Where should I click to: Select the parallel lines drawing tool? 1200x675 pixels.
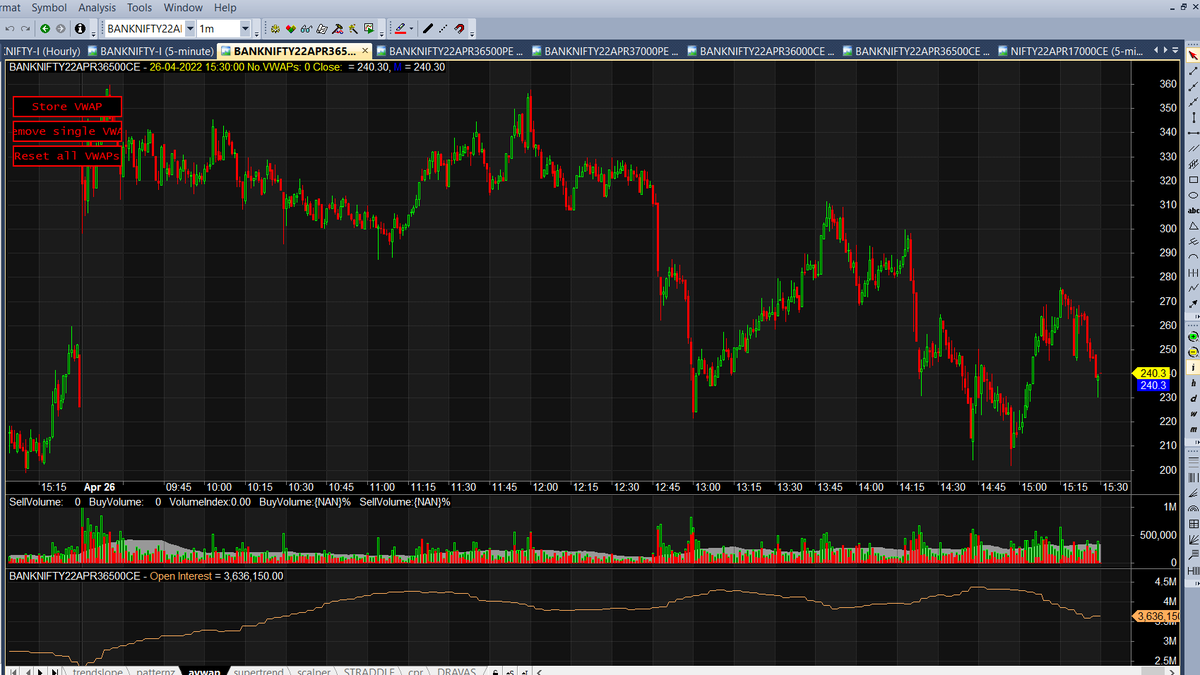tap(1193, 149)
